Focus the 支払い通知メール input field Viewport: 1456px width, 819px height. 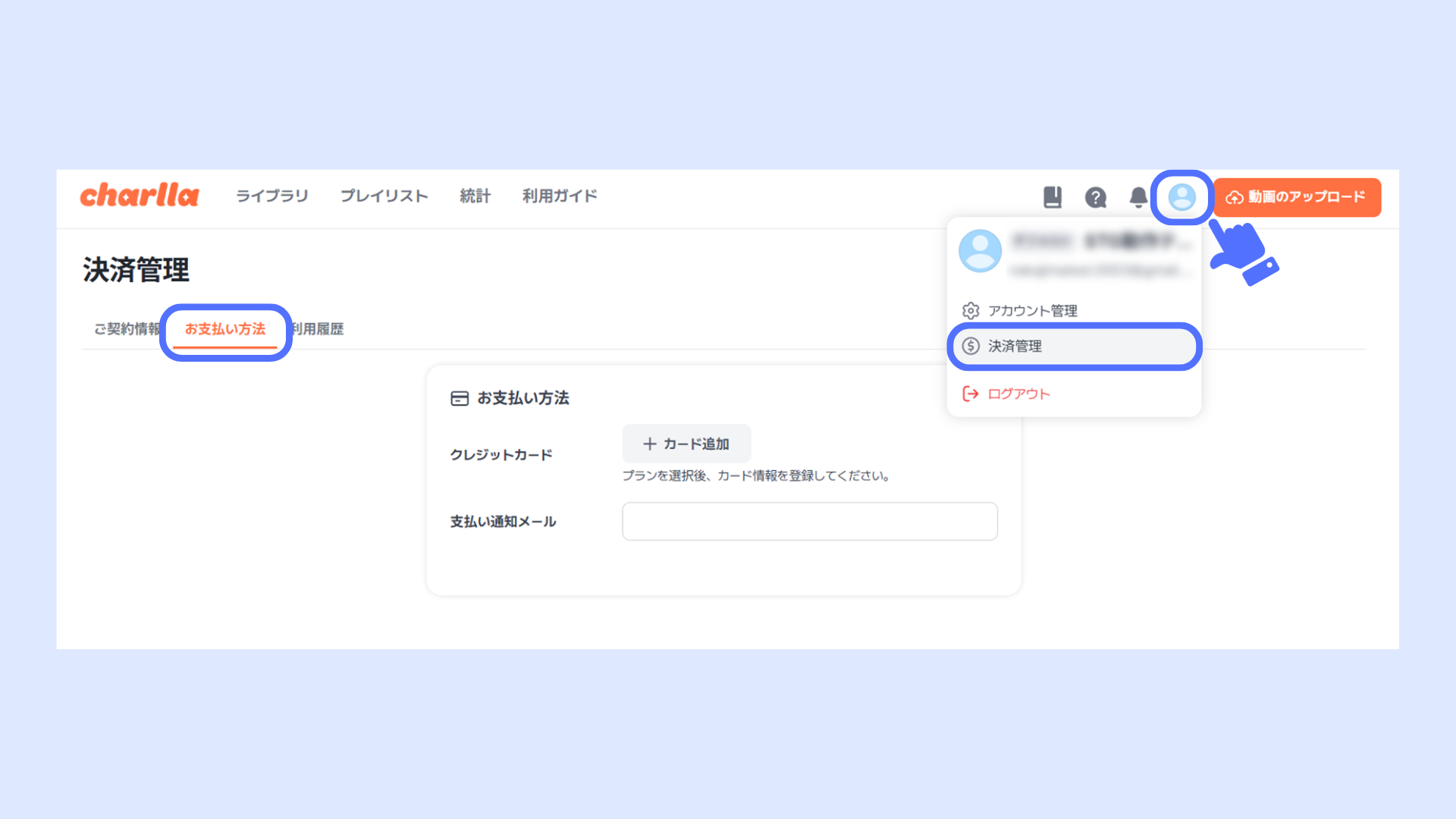point(809,522)
